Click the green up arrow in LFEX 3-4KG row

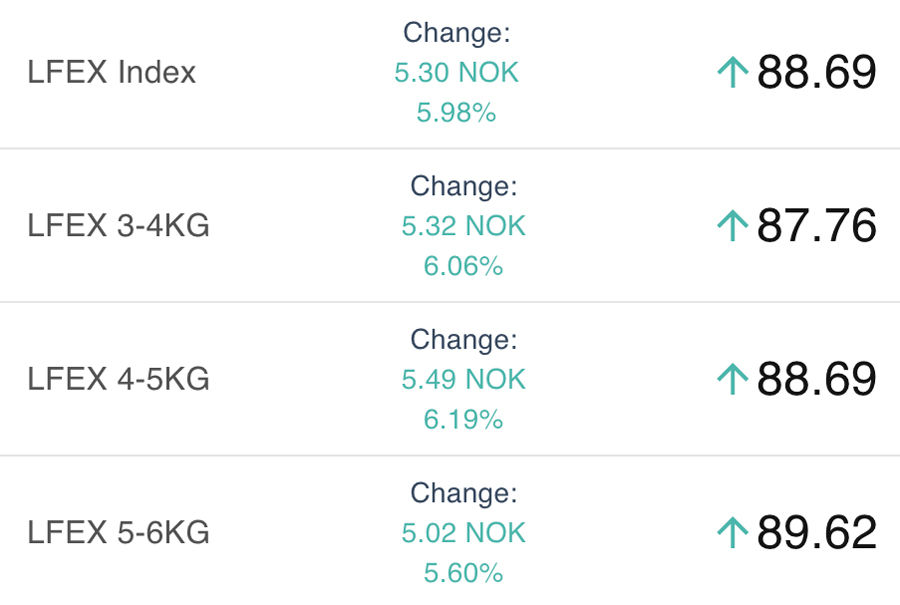(x=733, y=226)
